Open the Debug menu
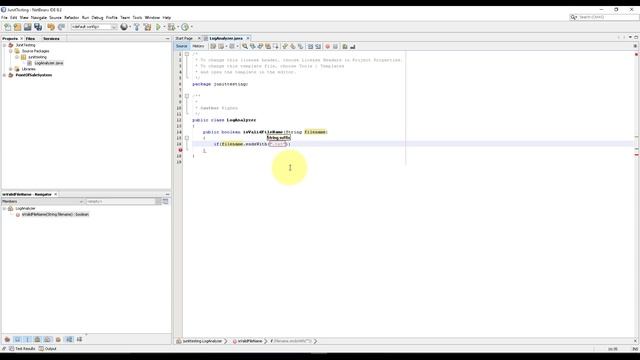The image size is (640, 360). click(x=97, y=18)
